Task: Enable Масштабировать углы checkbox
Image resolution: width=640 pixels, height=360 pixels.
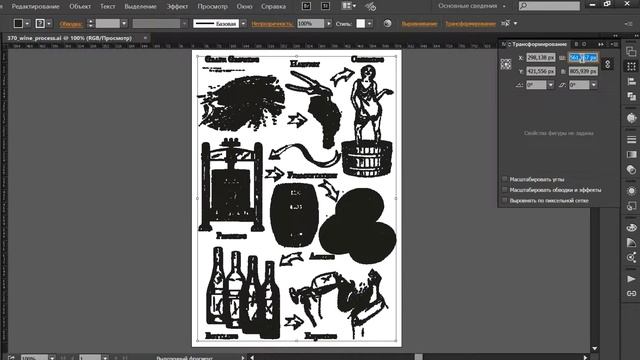Action: pyautogui.click(x=504, y=179)
